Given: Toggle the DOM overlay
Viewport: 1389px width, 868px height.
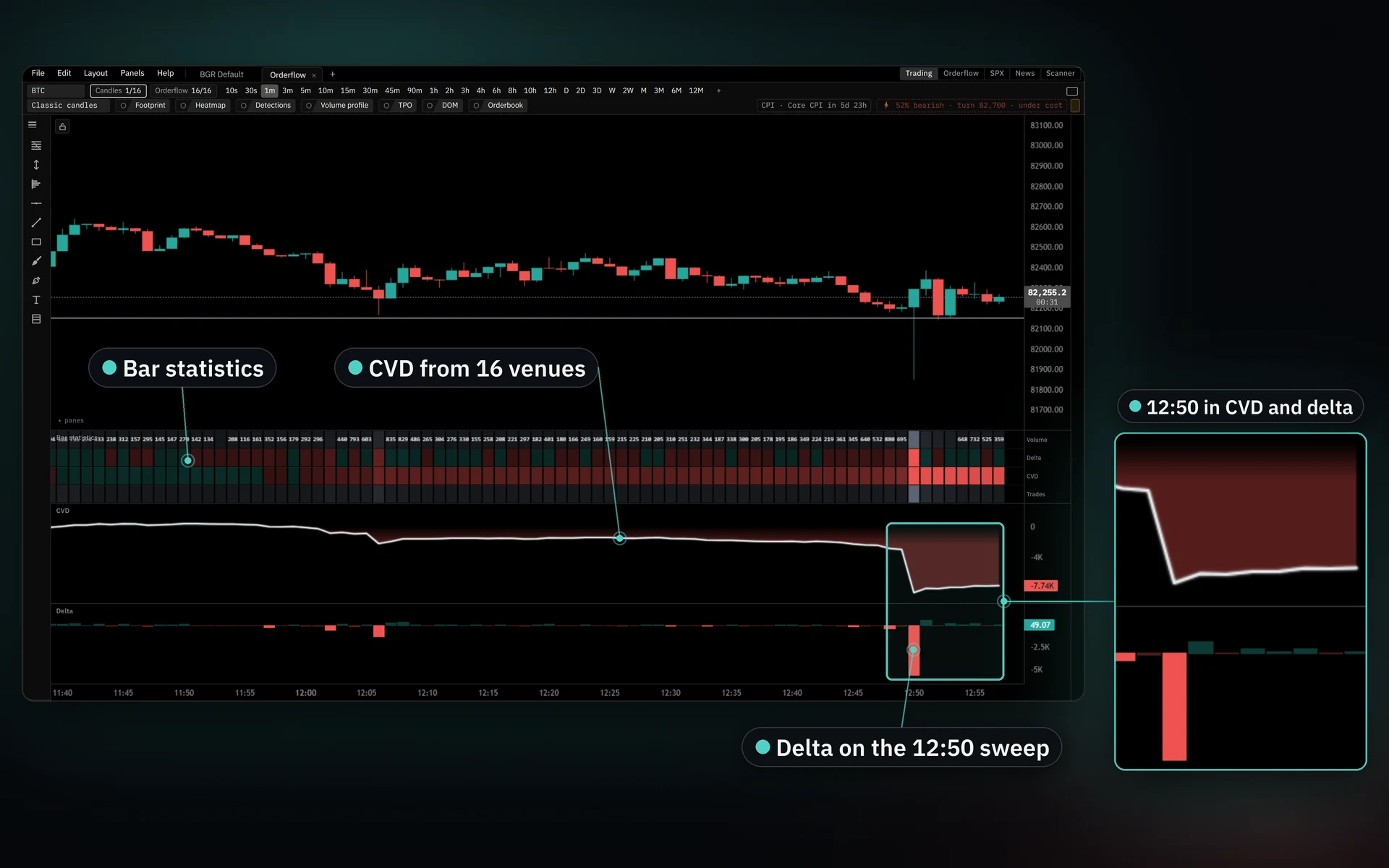Looking at the screenshot, I should click(442, 106).
